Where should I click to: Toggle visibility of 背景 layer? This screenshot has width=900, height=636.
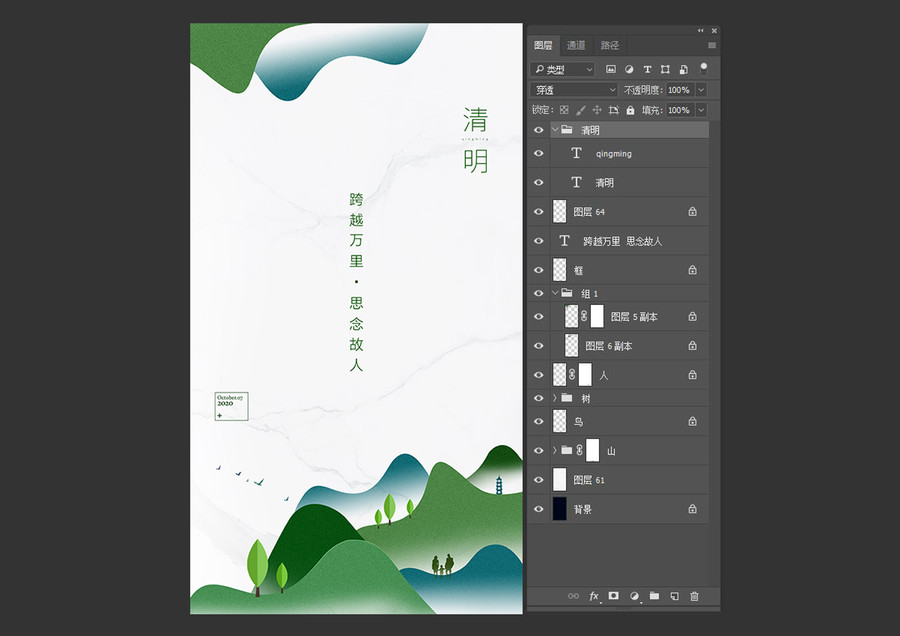coord(538,509)
